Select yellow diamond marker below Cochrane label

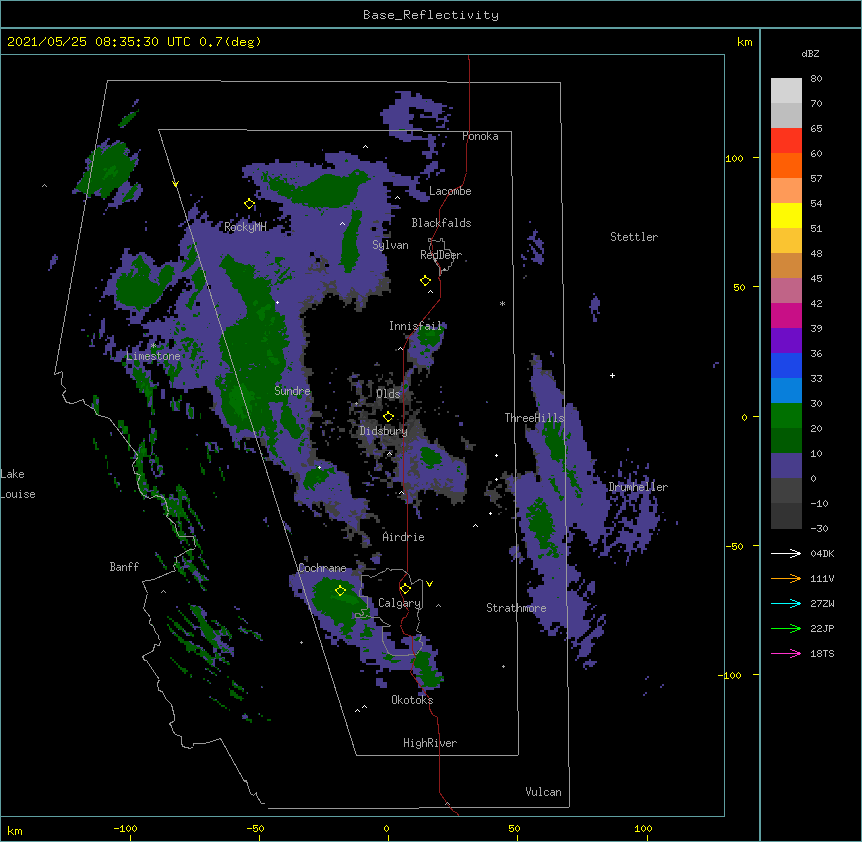[340, 591]
